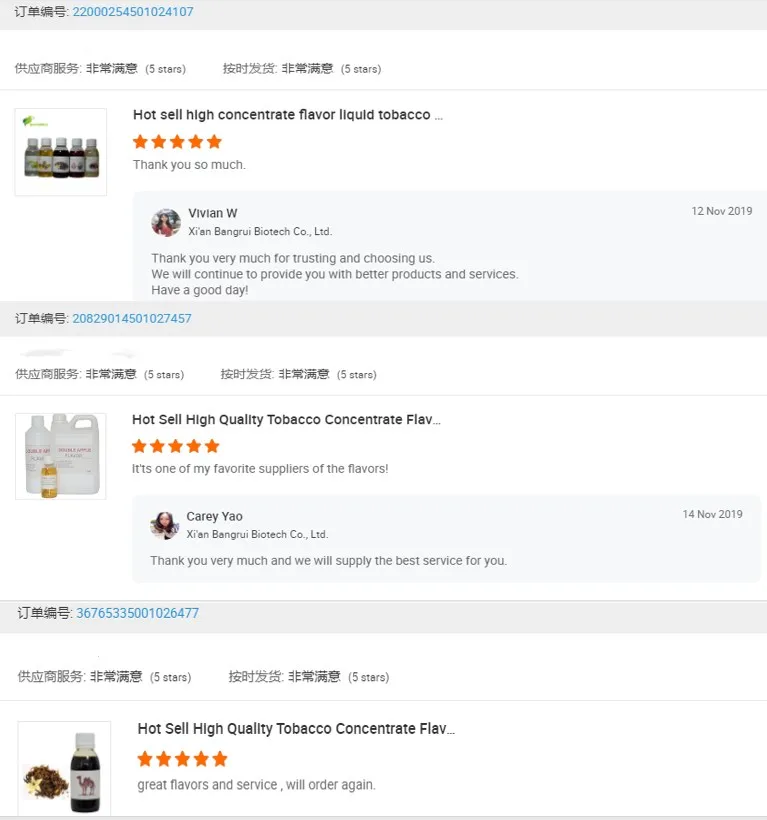Screen dimensions: 767x820
Task: Click Vivian W's profile avatar
Action: coord(166,222)
